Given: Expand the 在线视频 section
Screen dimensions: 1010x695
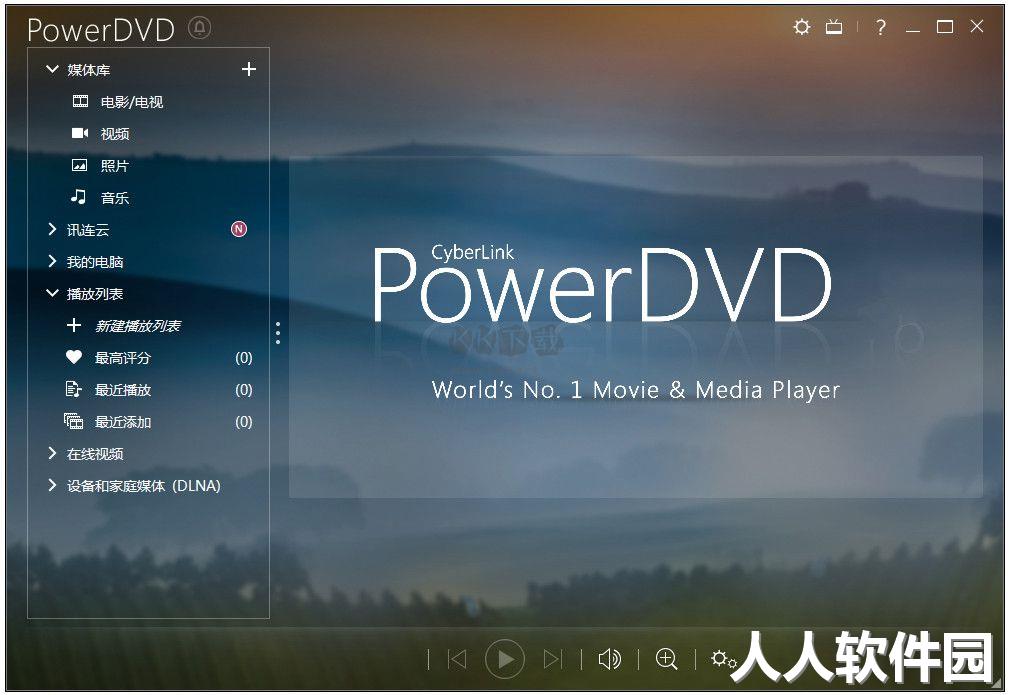Looking at the screenshot, I should tap(52, 453).
